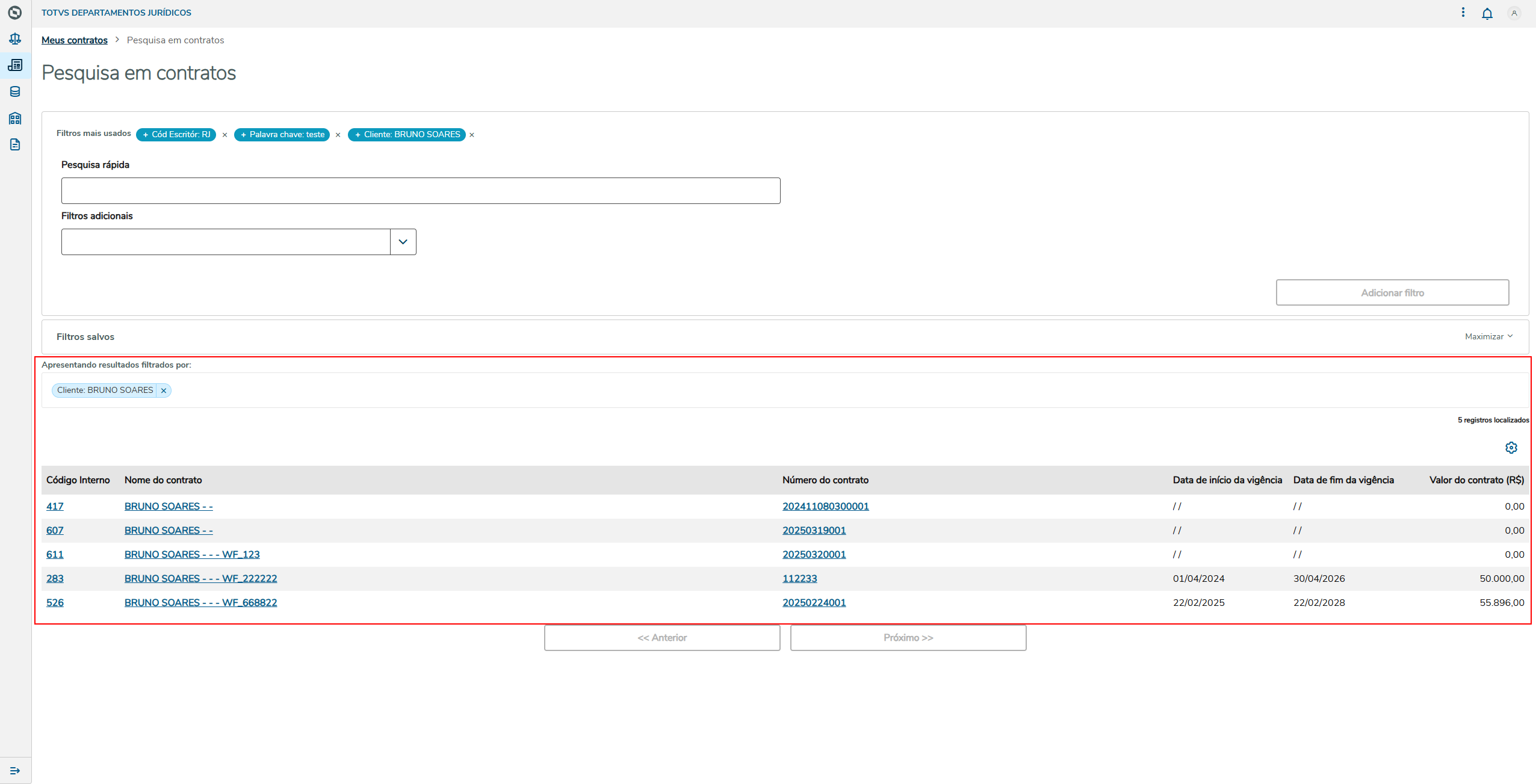Open contract number 20250224001 link
This screenshot has height=784, width=1536.
tap(814, 602)
